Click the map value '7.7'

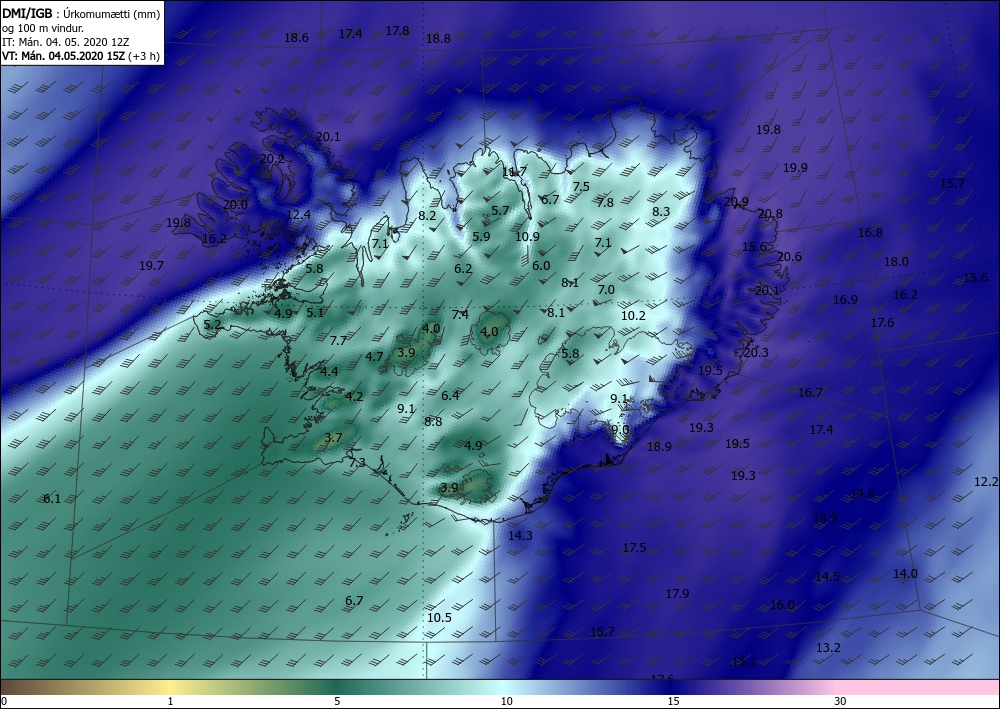click(338, 340)
